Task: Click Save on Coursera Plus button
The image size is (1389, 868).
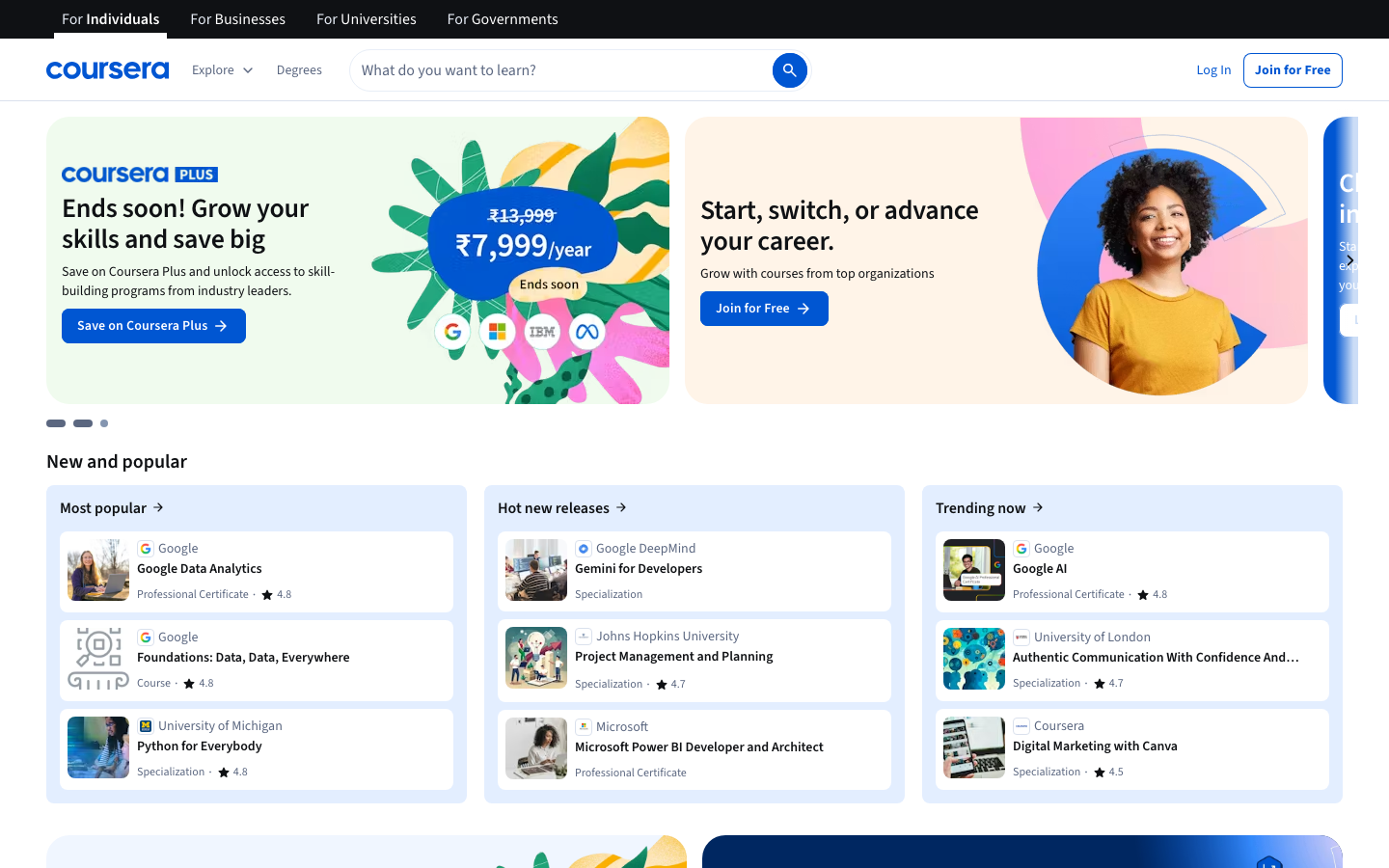Action: coord(153,326)
